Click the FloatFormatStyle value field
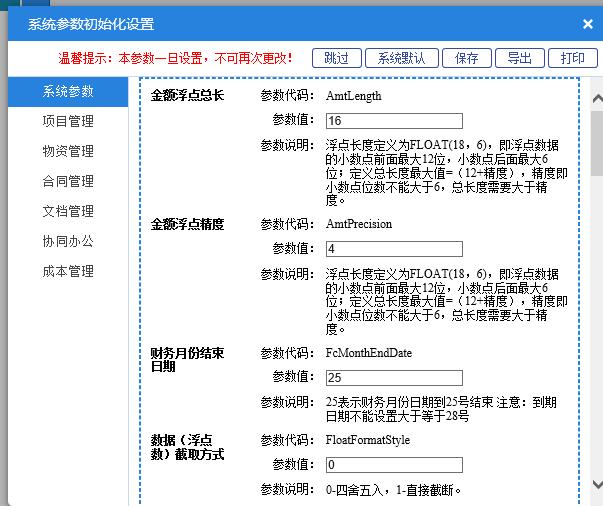Image resolution: width=603 pixels, height=506 pixels. click(394, 465)
